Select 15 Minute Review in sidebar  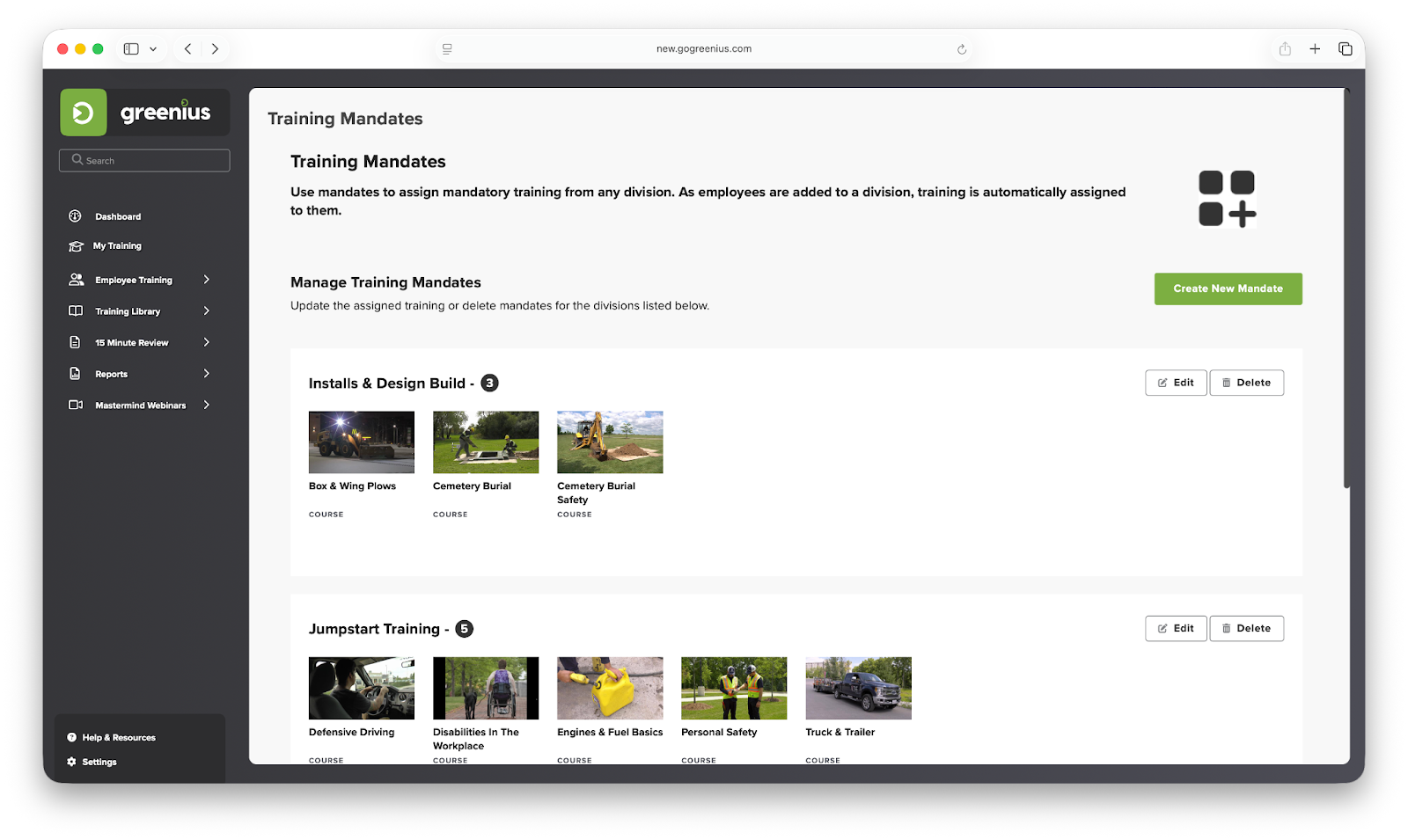tap(132, 343)
